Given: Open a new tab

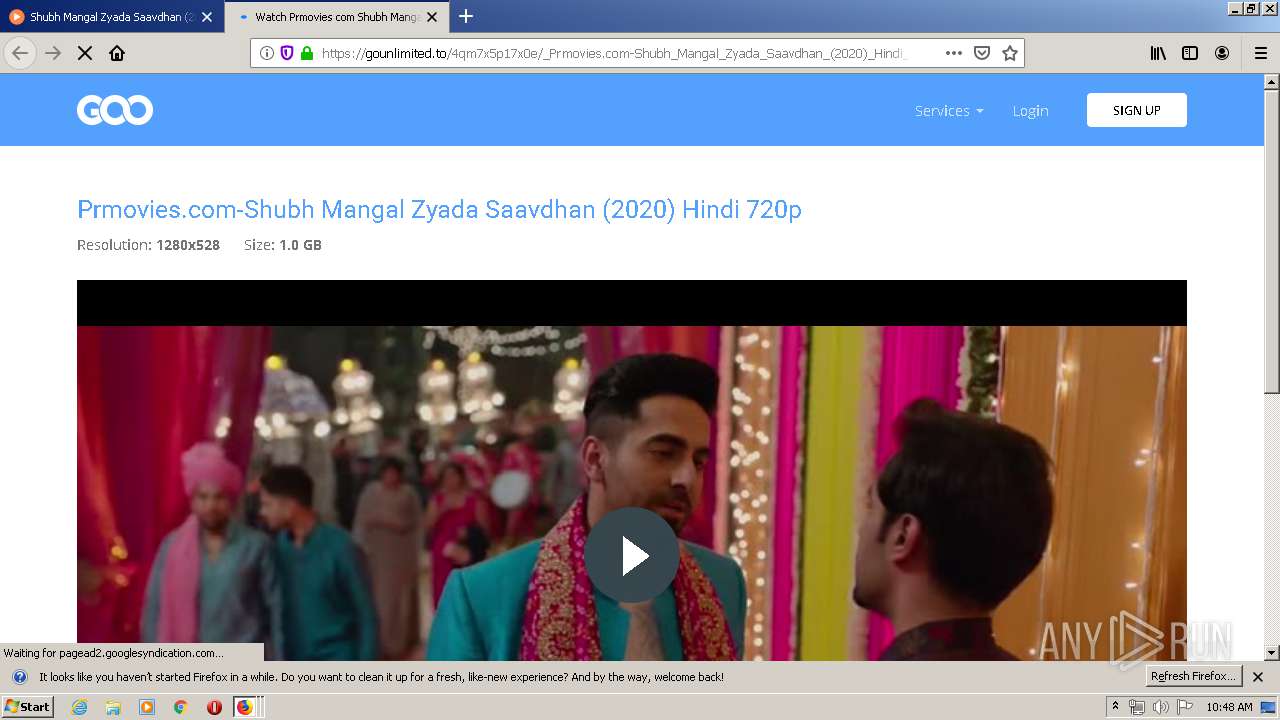Looking at the screenshot, I should click(466, 16).
